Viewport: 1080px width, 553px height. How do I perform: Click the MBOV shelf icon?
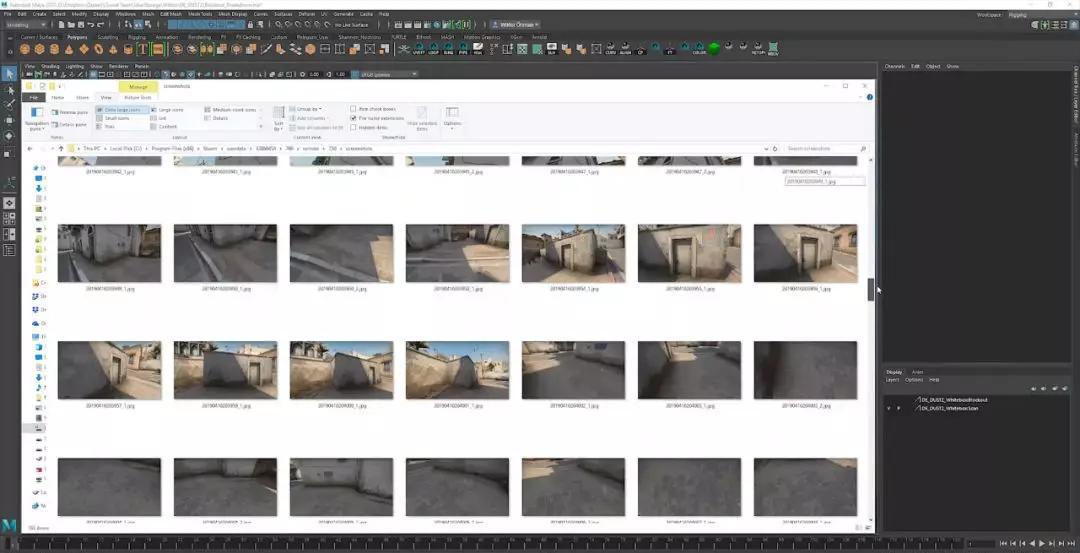coord(773,49)
